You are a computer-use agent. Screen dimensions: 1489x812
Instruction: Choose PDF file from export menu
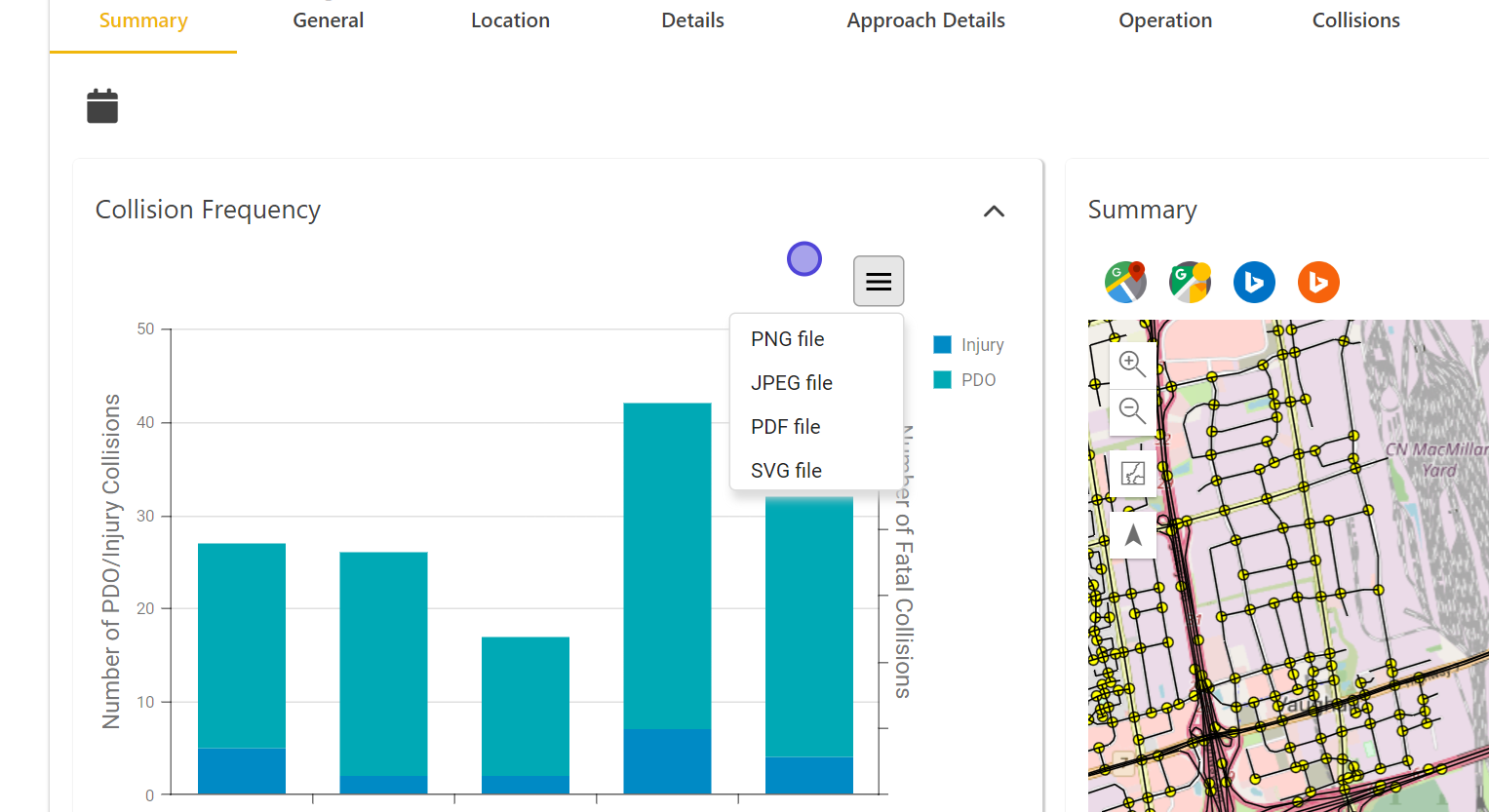point(786,427)
